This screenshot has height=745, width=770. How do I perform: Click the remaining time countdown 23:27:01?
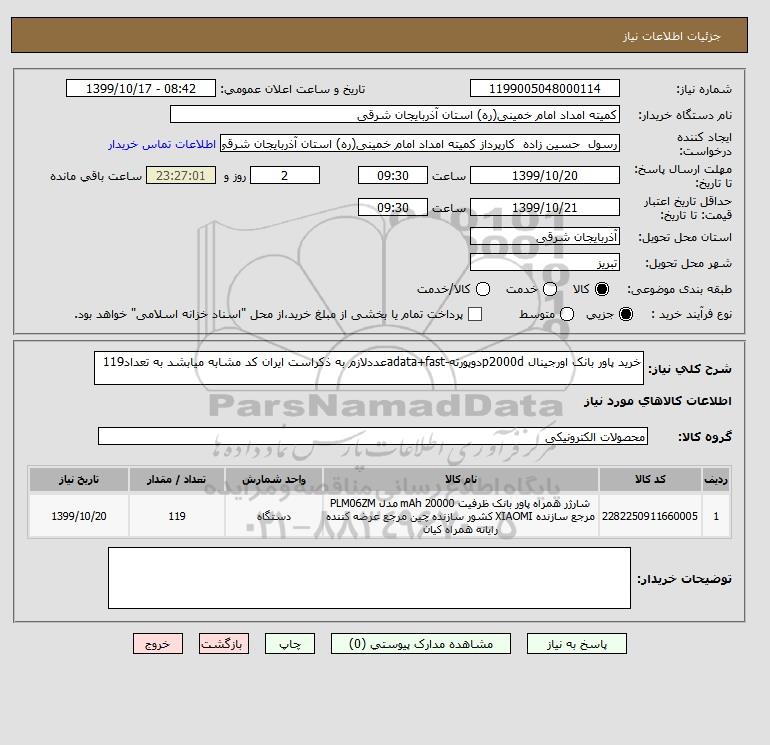[181, 175]
